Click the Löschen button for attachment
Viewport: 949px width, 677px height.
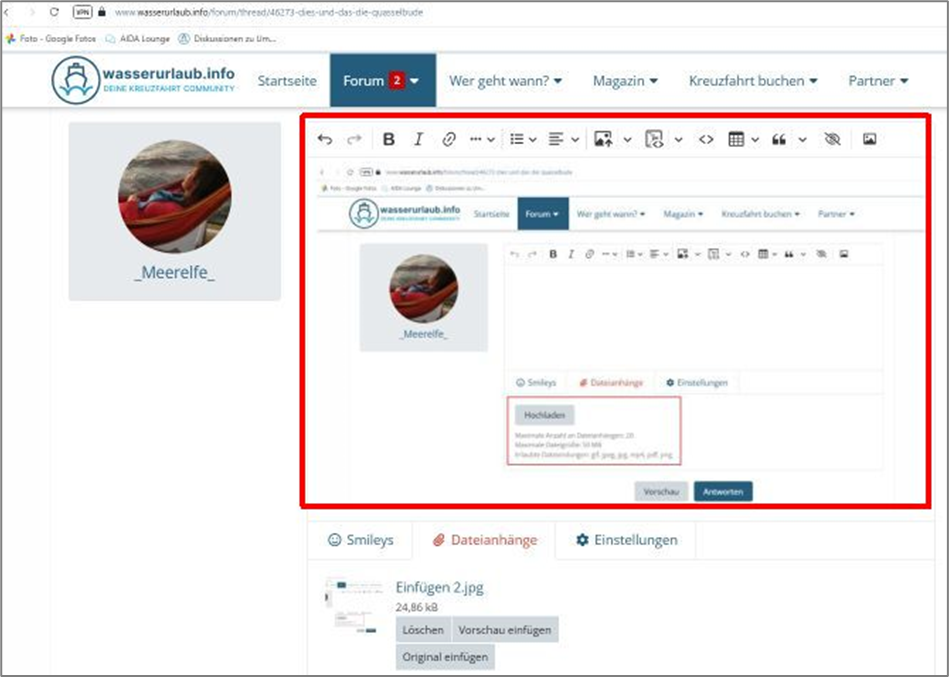(x=423, y=630)
